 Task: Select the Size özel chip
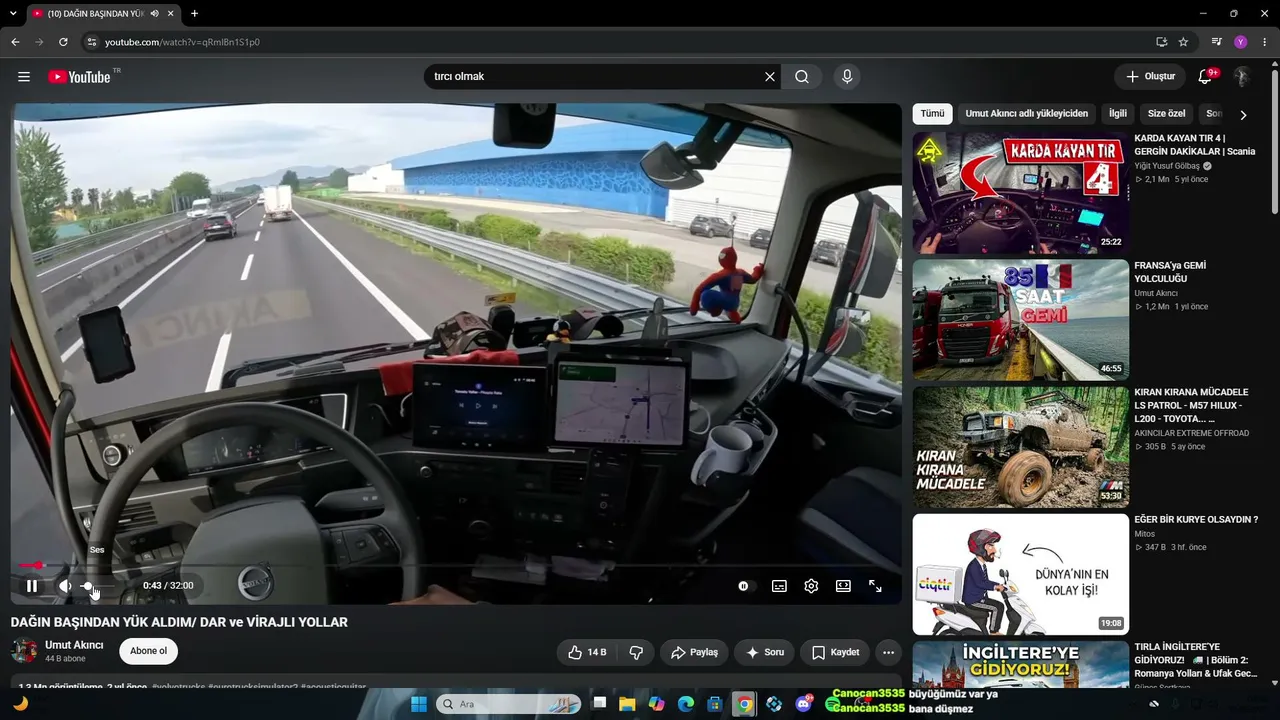click(1167, 114)
